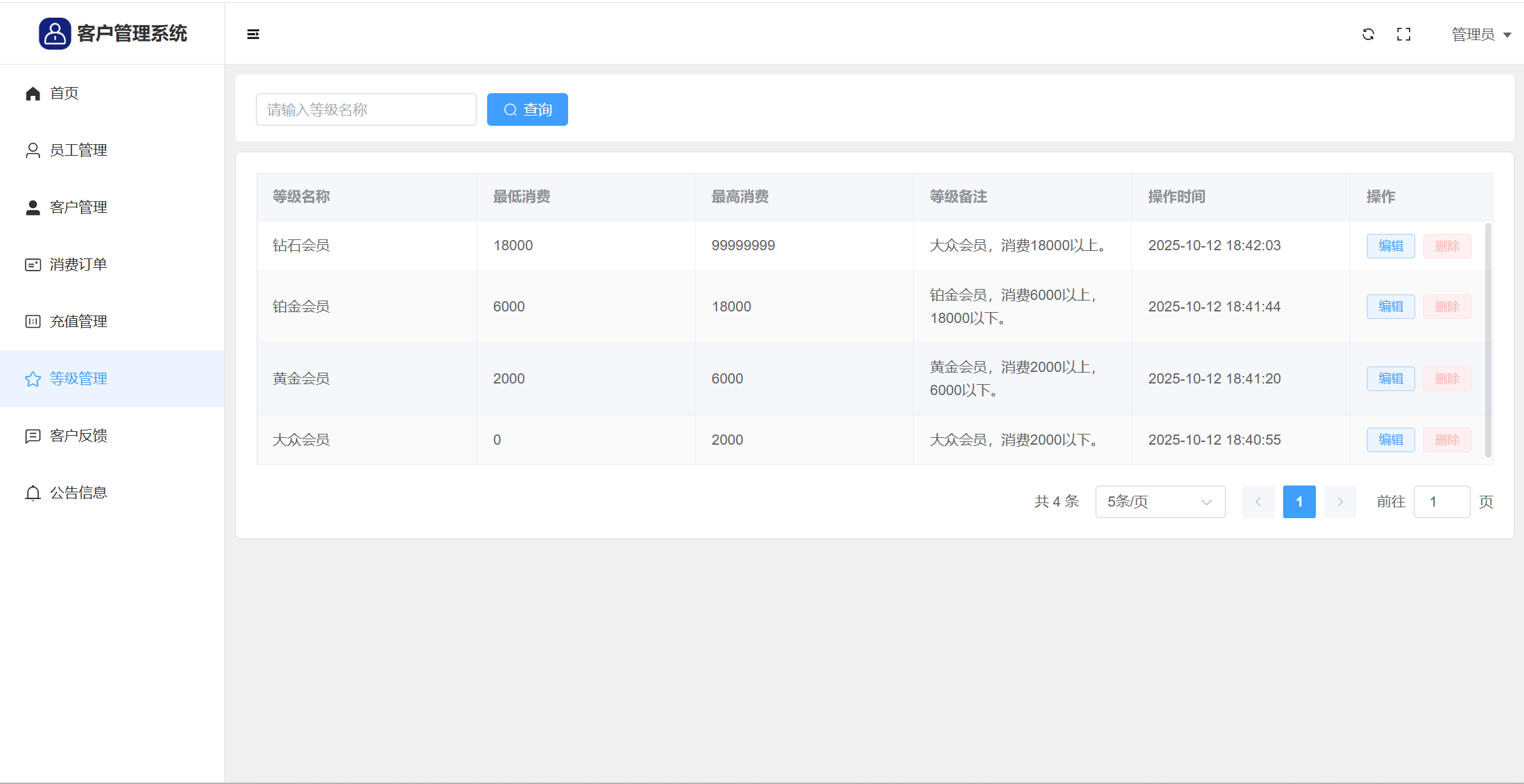
Task: Go to previous page arrow
Action: [1258, 502]
